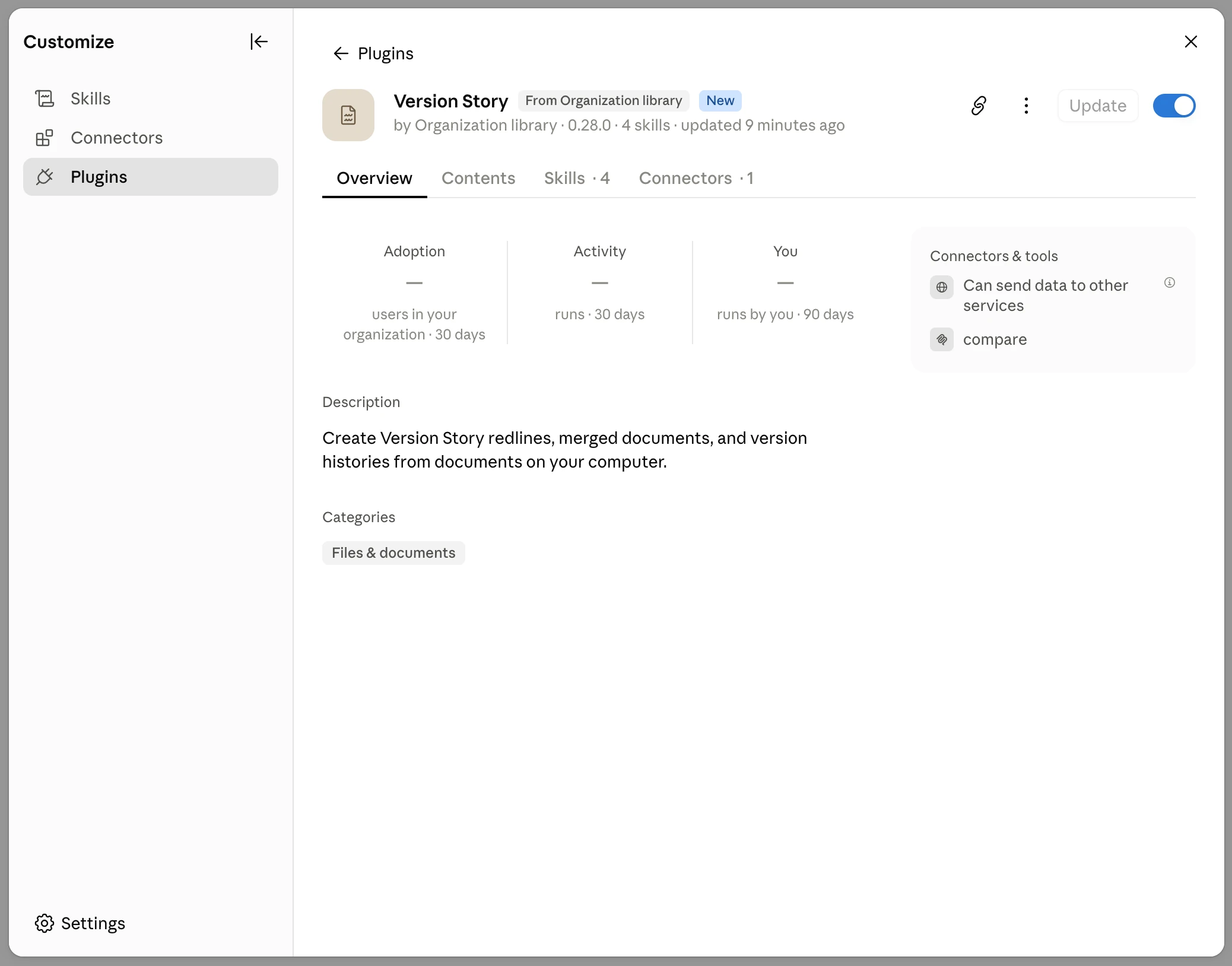This screenshot has width=1232, height=966.
Task: Click the compare connector icon
Action: coord(942,339)
